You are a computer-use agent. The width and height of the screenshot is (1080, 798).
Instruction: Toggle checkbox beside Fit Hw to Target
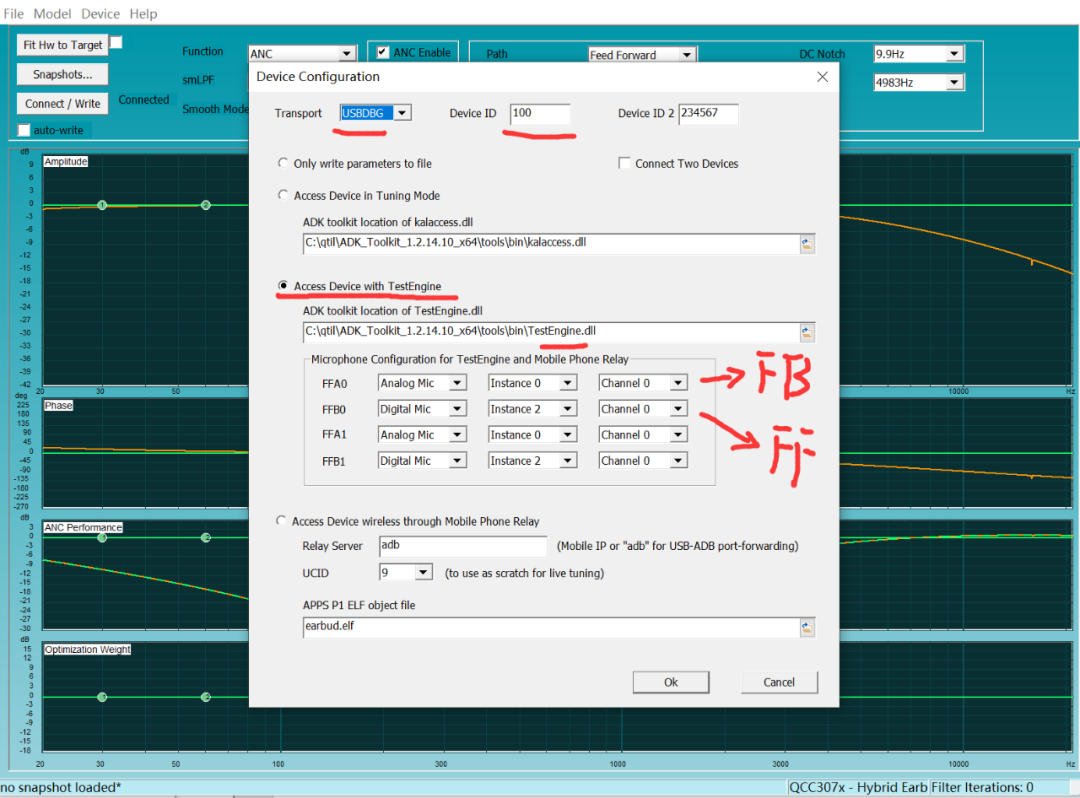tap(116, 43)
